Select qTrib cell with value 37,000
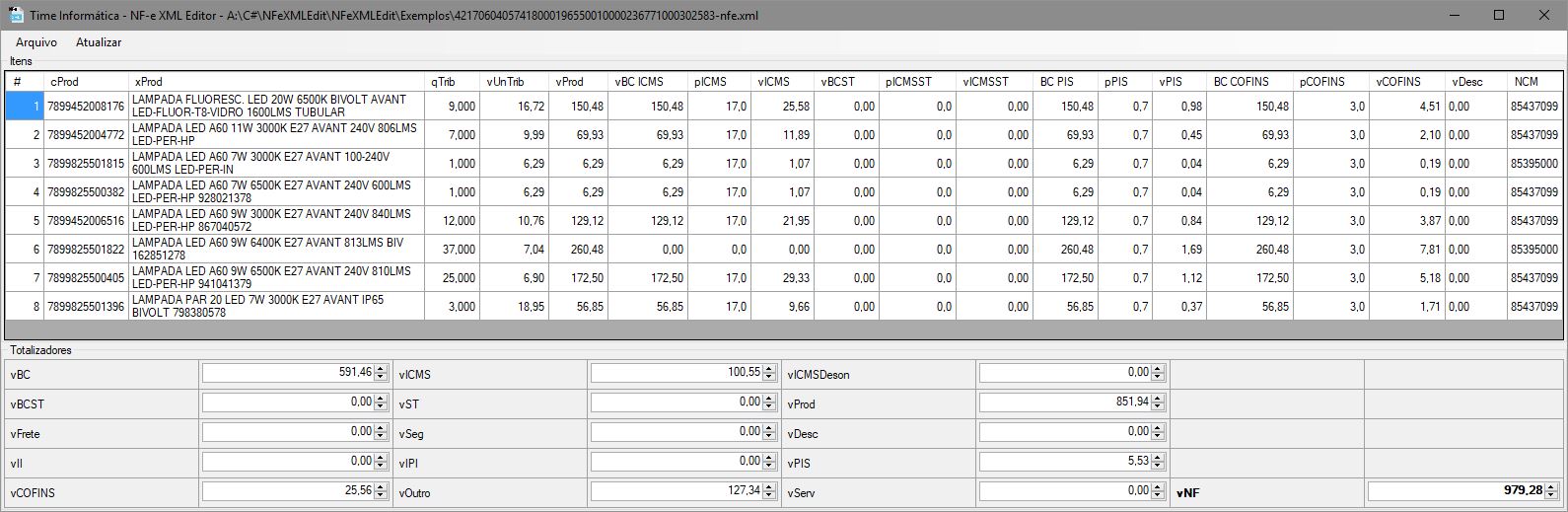The height and width of the screenshot is (512, 1568). 453,250
